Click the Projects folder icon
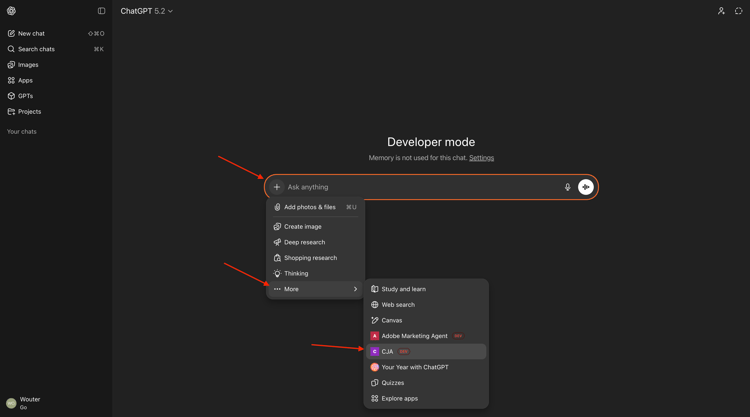The height and width of the screenshot is (417, 750). [x=11, y=111]
